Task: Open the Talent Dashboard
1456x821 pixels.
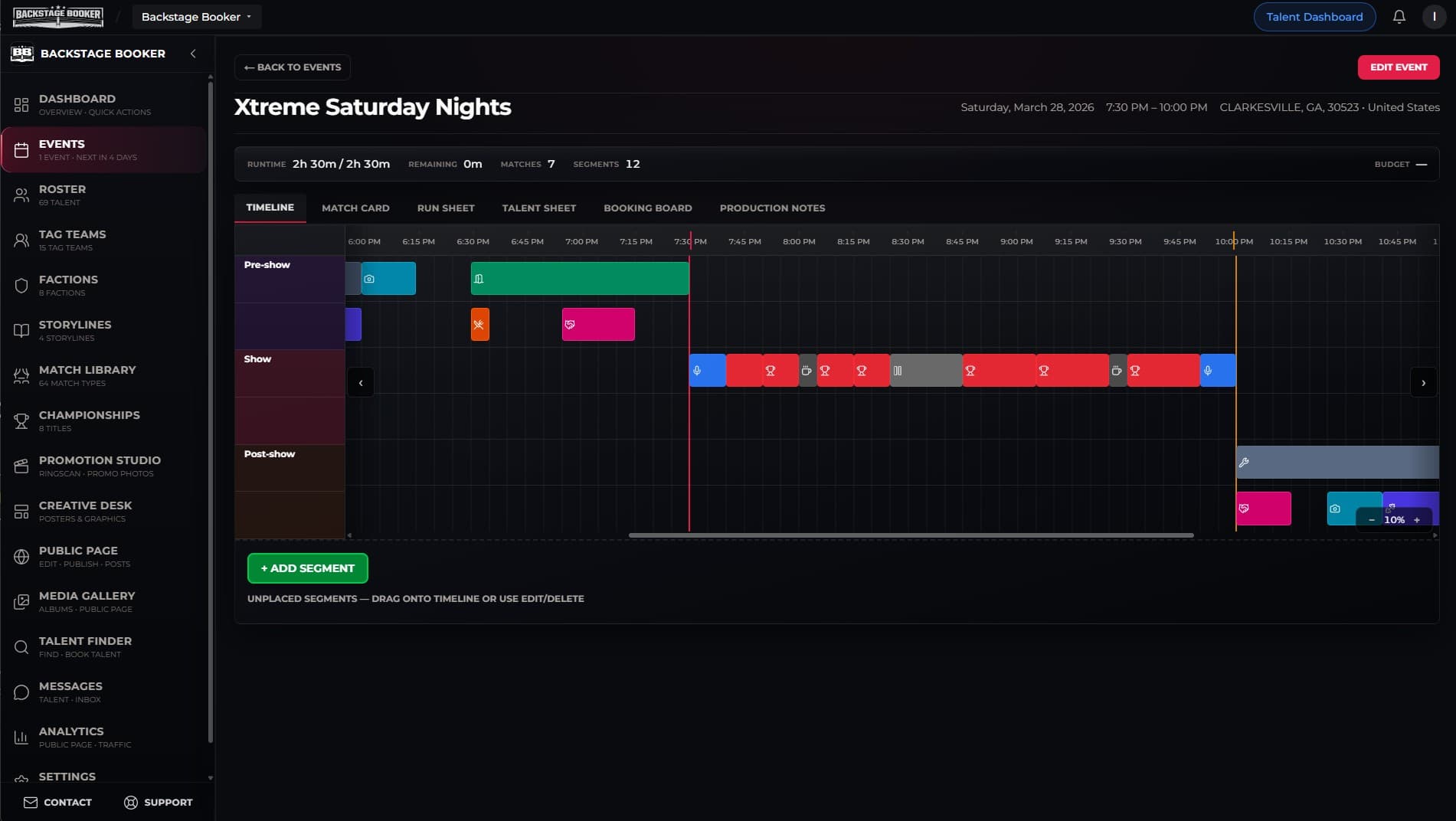Action: pyautogui.click(x=1314, y=16)
